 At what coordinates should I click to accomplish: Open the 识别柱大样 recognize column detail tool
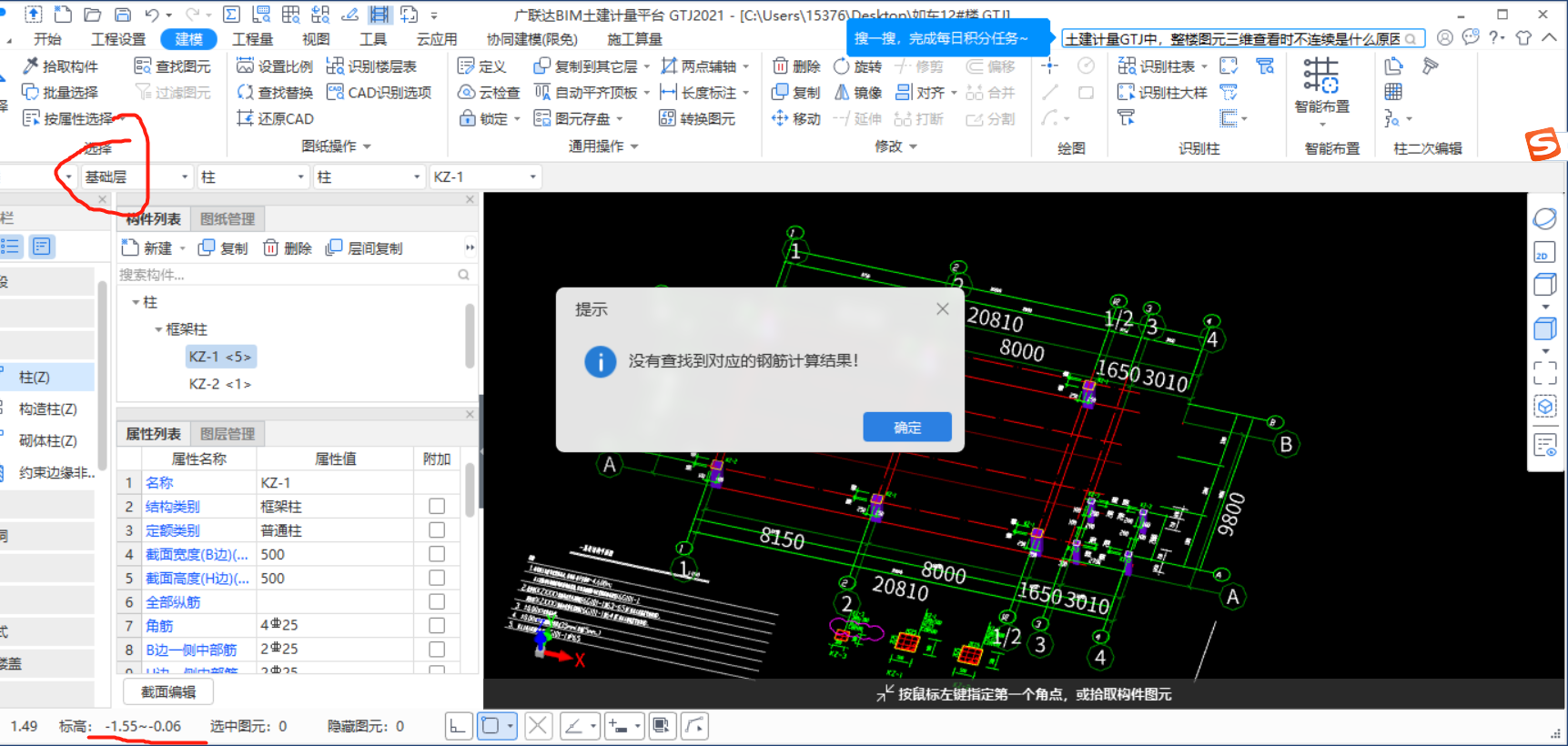coord(1162,92)
